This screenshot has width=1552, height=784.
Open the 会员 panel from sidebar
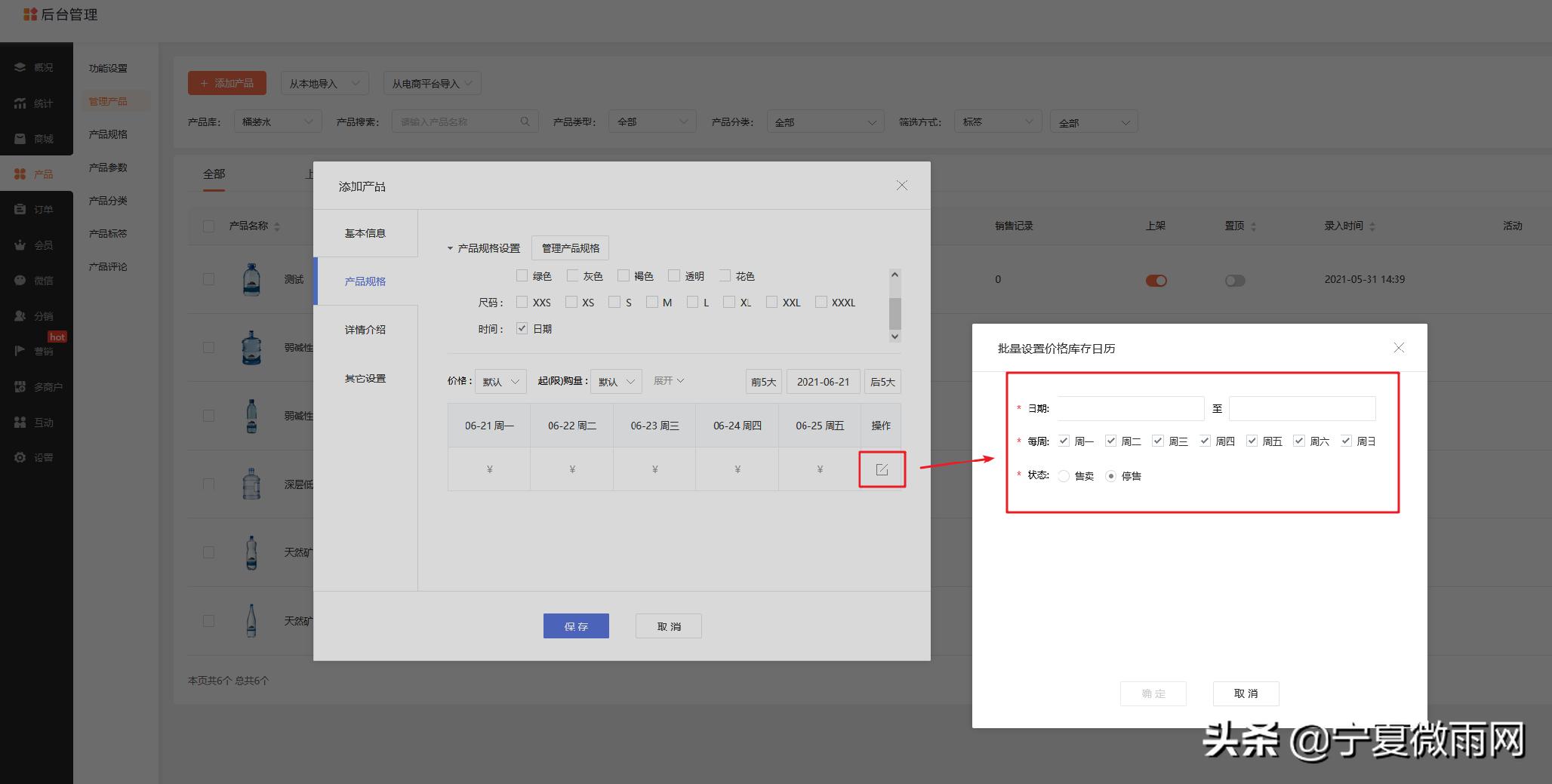(x=36, y=244)
